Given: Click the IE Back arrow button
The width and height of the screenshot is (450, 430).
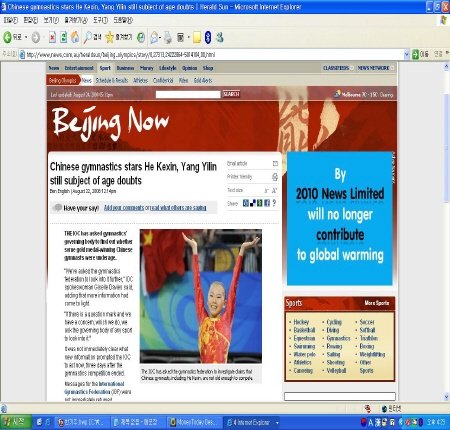Looking at the screenshot, I should (x=8, y=37).
